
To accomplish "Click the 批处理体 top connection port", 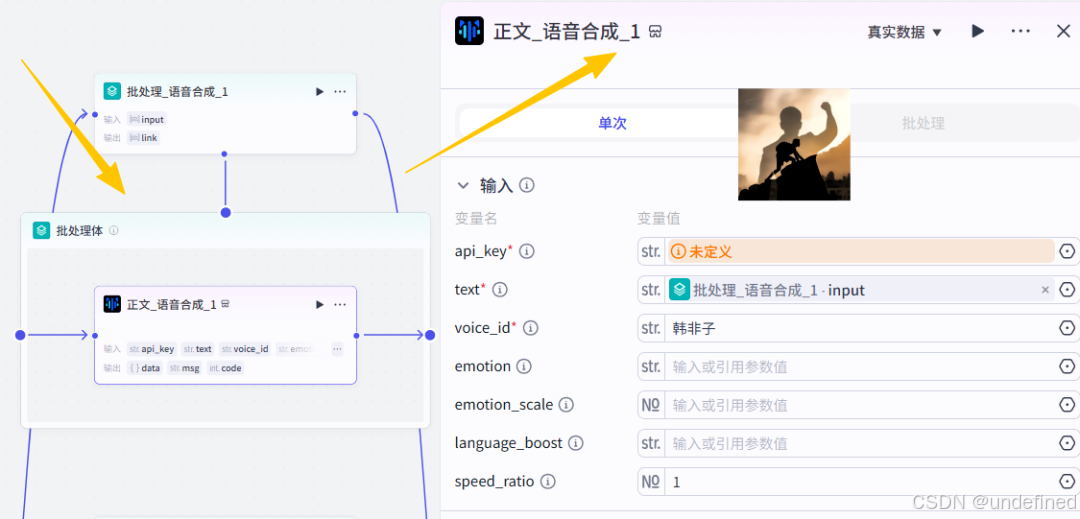I will pyautogui.click(x=225, y=212).
